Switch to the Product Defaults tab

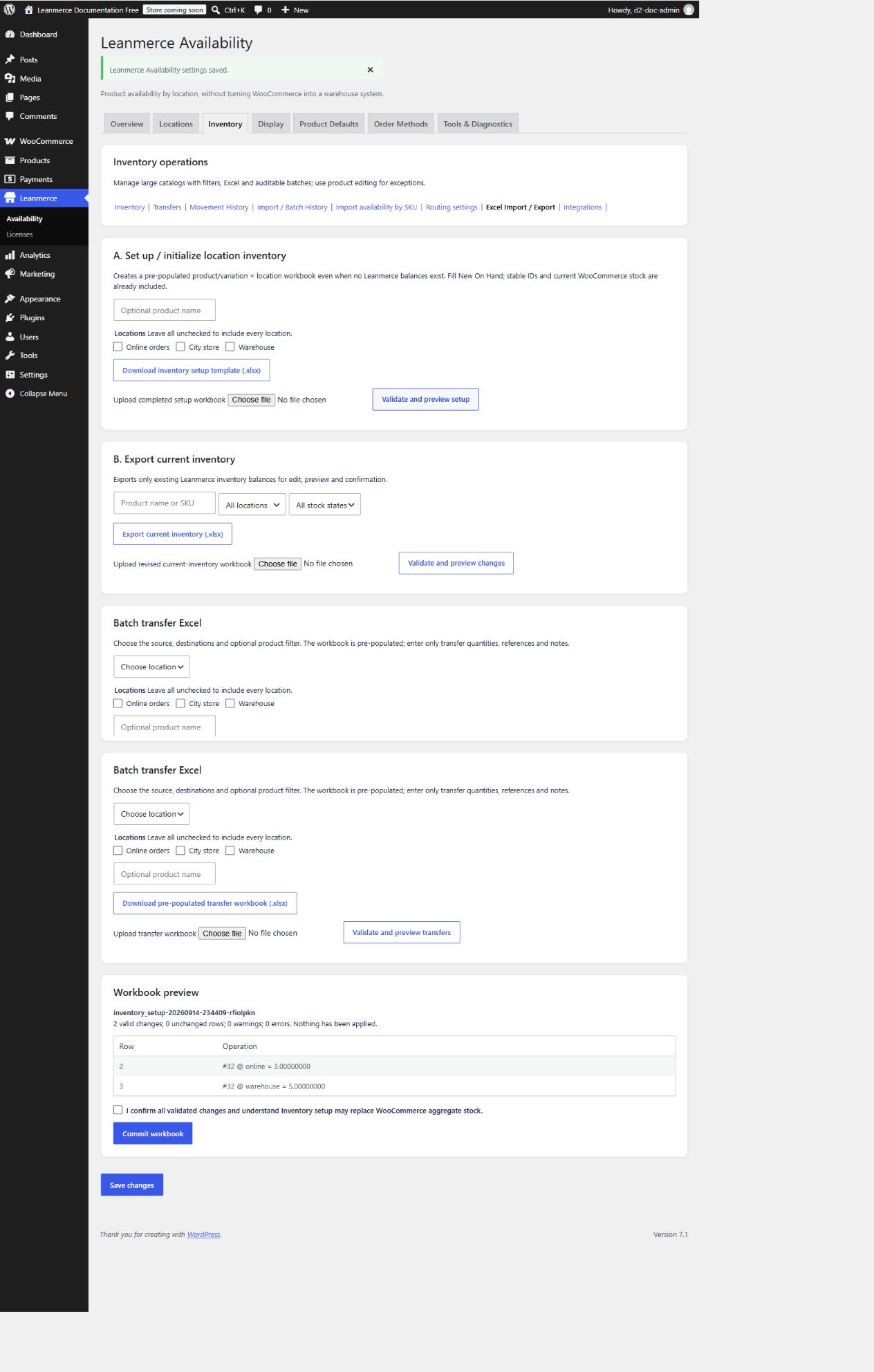pyautogui.click(x=328, y=123)
